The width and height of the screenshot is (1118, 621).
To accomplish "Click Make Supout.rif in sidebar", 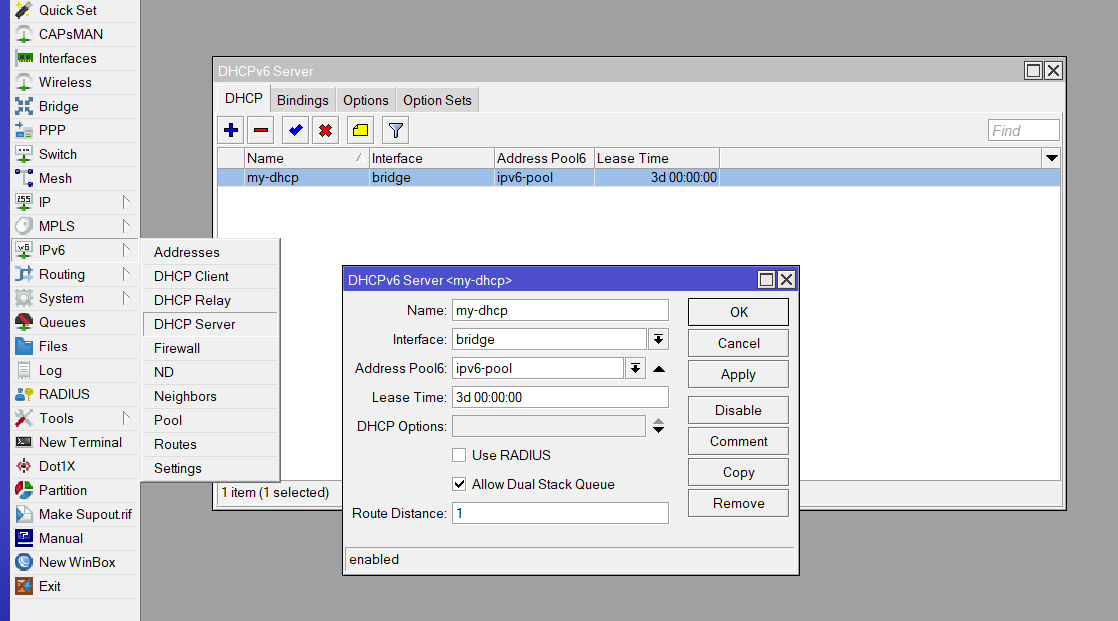I will [x=75, y=514].
